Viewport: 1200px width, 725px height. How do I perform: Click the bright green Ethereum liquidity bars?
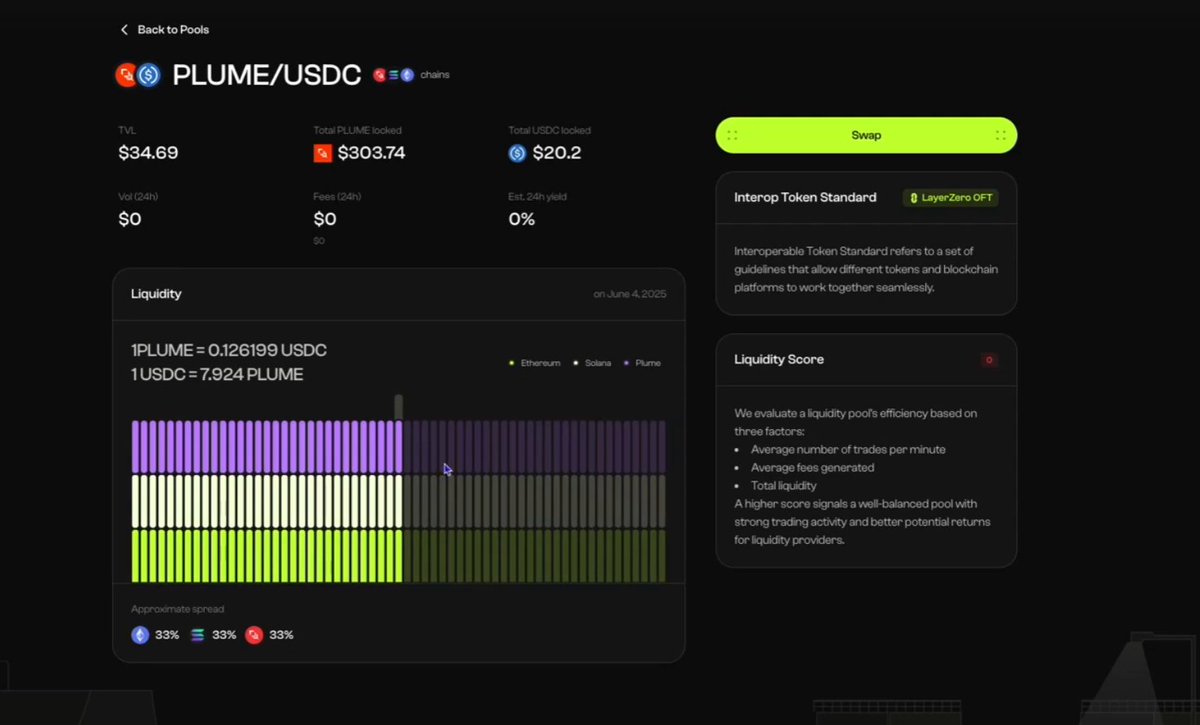[267, 556]
